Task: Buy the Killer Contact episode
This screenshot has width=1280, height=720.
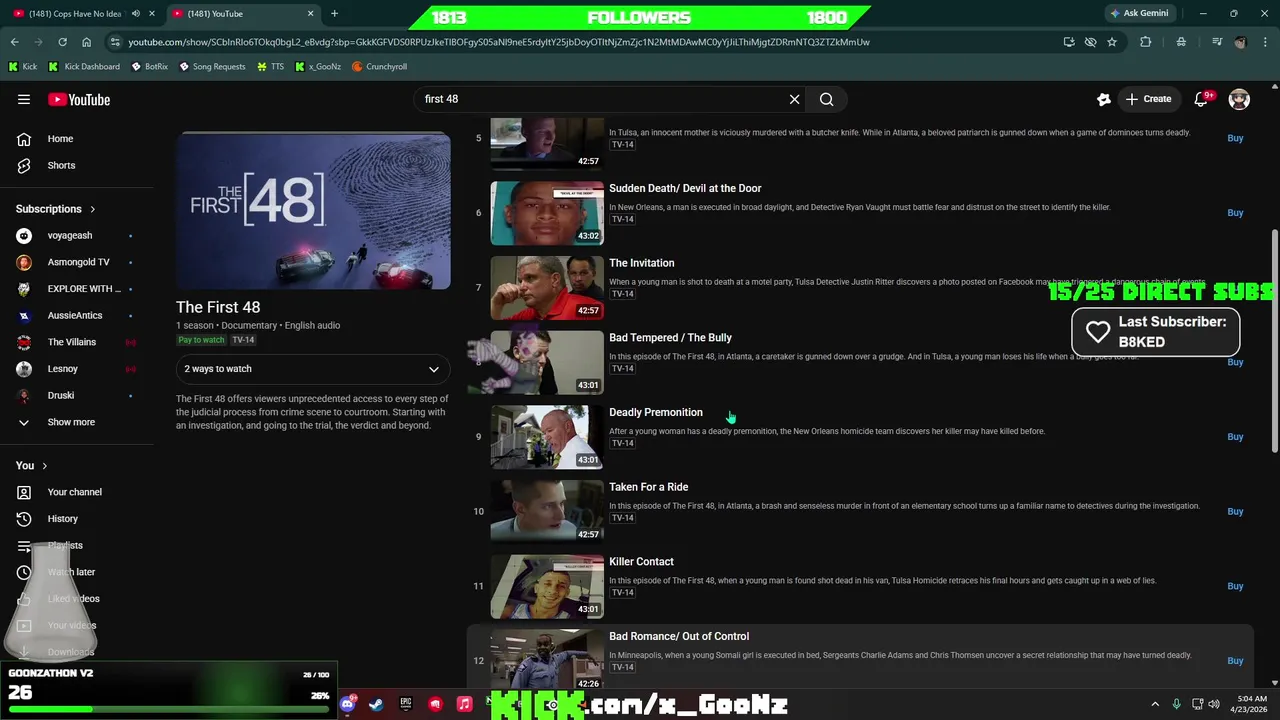Action: 1235,586
